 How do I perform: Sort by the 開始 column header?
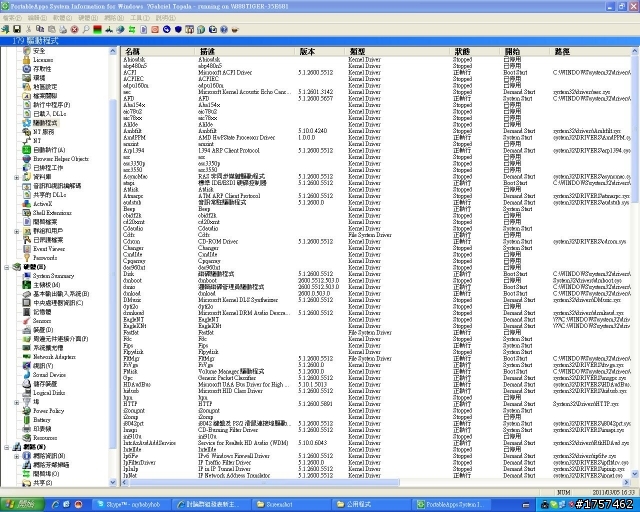pos(525,51)
